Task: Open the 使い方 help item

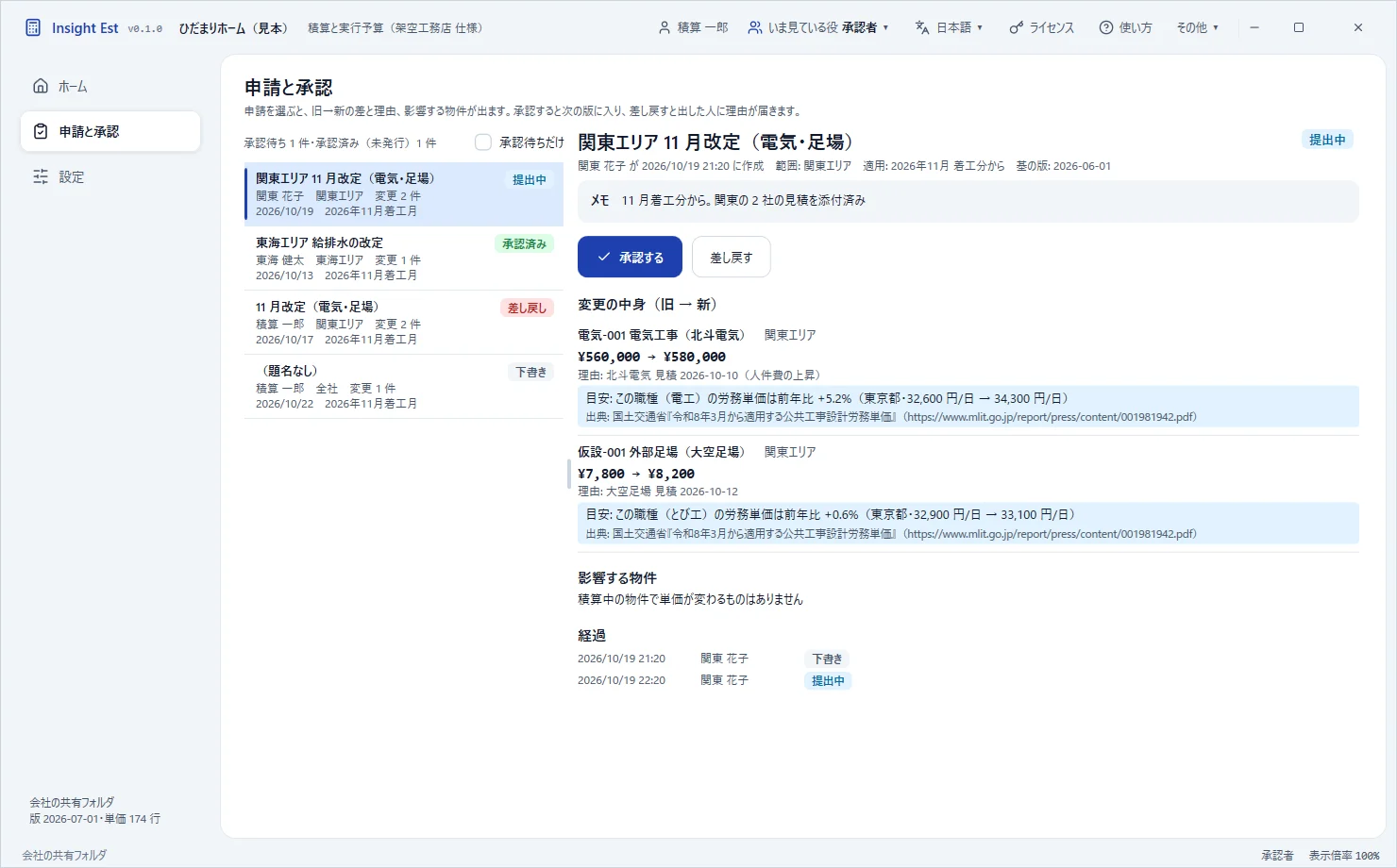Action: click(x=1125, y=27)
